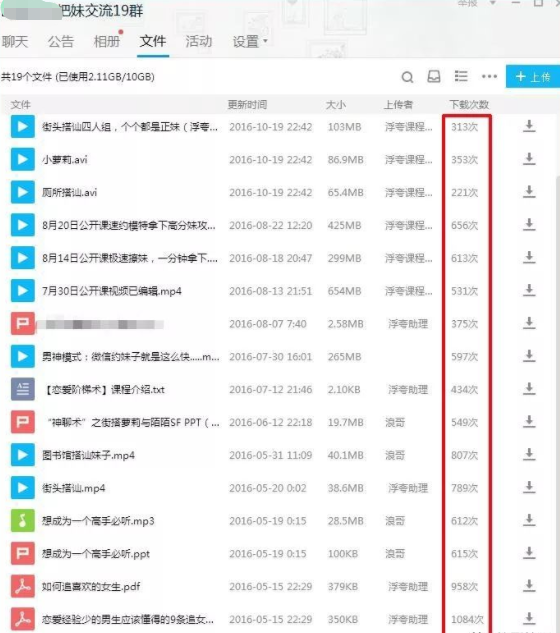Download the 神聊术 PPT file
Image resolution: width=560 pixels, height=633 pixels.
[529, 422]
